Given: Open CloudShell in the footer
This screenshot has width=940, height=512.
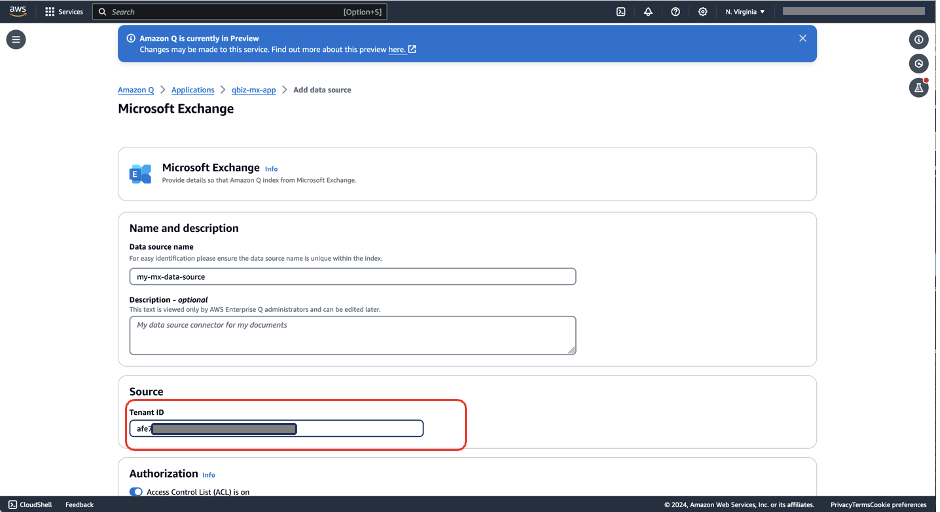Looking at the screenshot, I should [x=30, y=505].
